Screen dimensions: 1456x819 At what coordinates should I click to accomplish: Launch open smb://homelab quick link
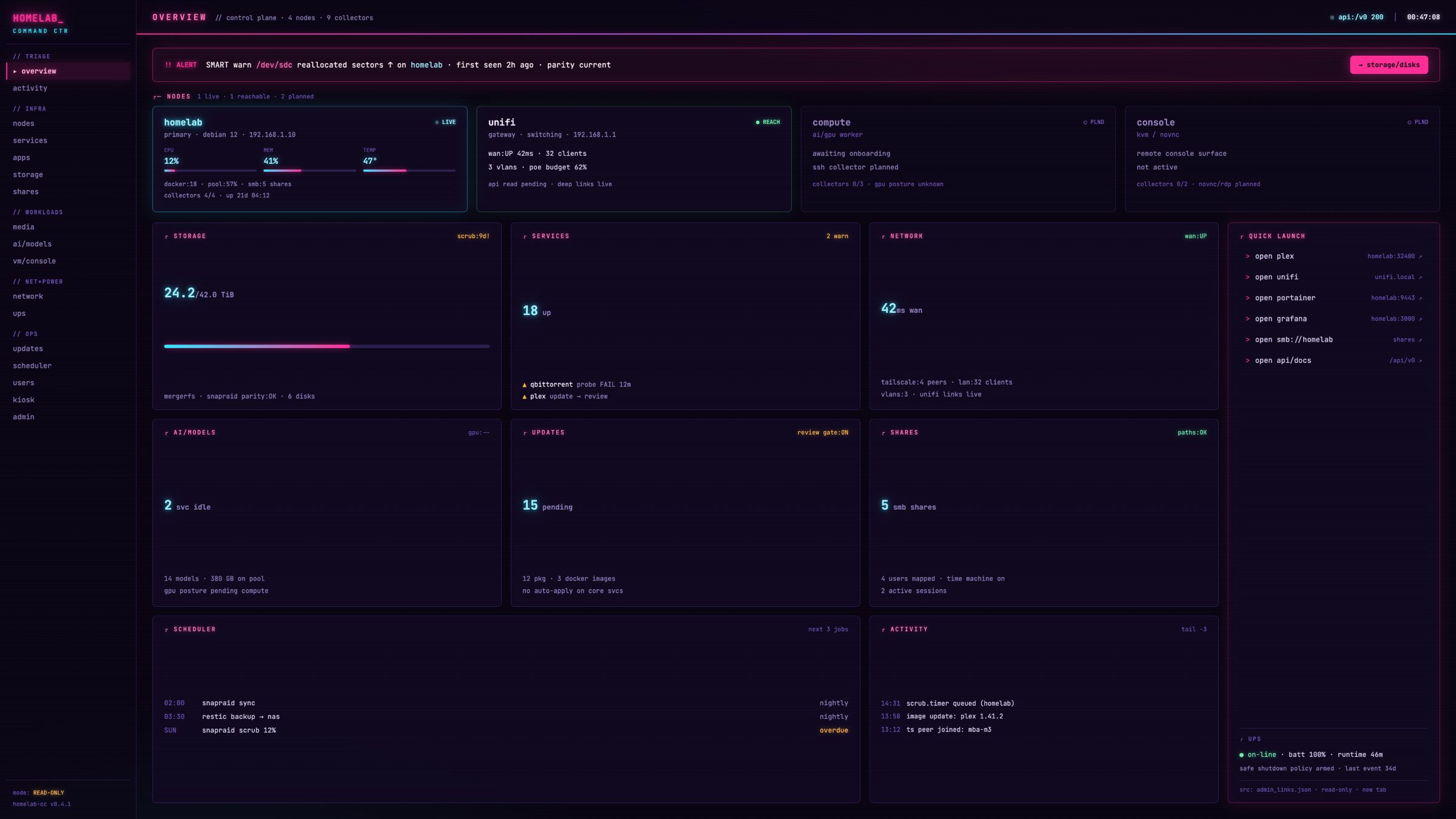click(x=1333, y=340)
